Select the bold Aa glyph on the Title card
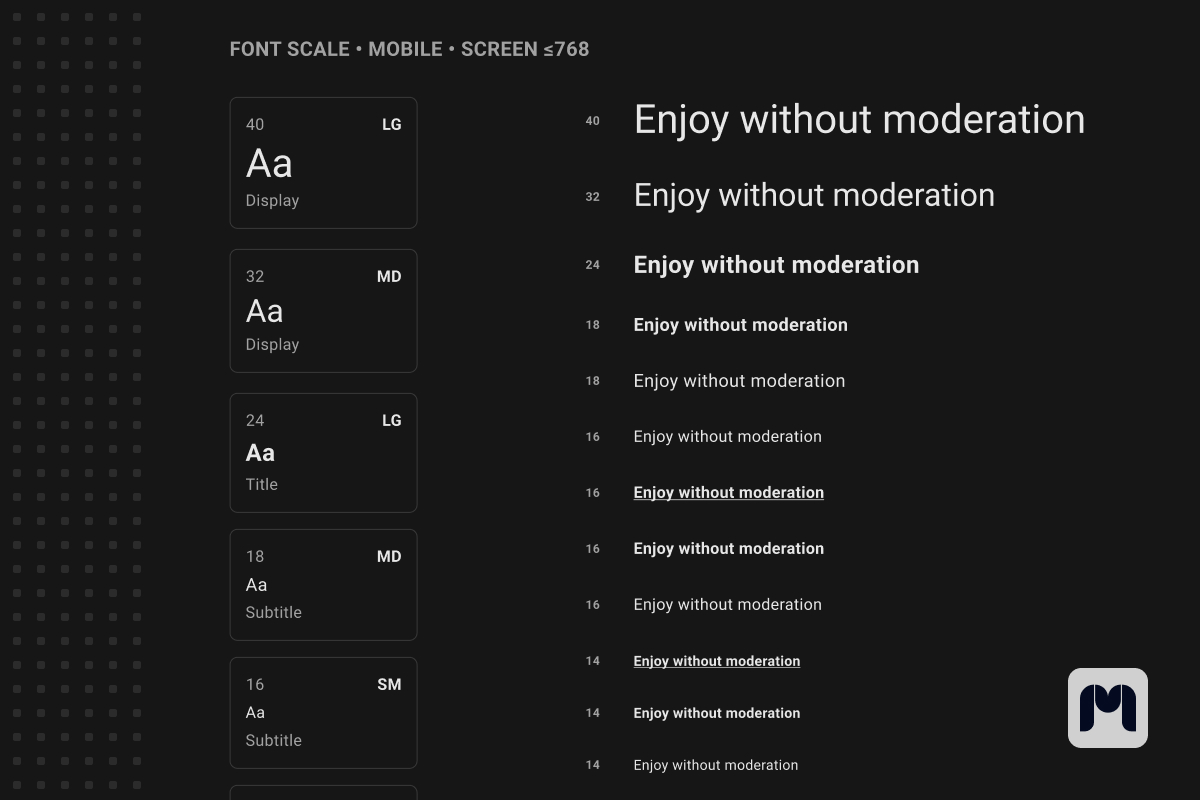Image resolution: width=1200 pixels, height=800 pixels. pos(260,452)
